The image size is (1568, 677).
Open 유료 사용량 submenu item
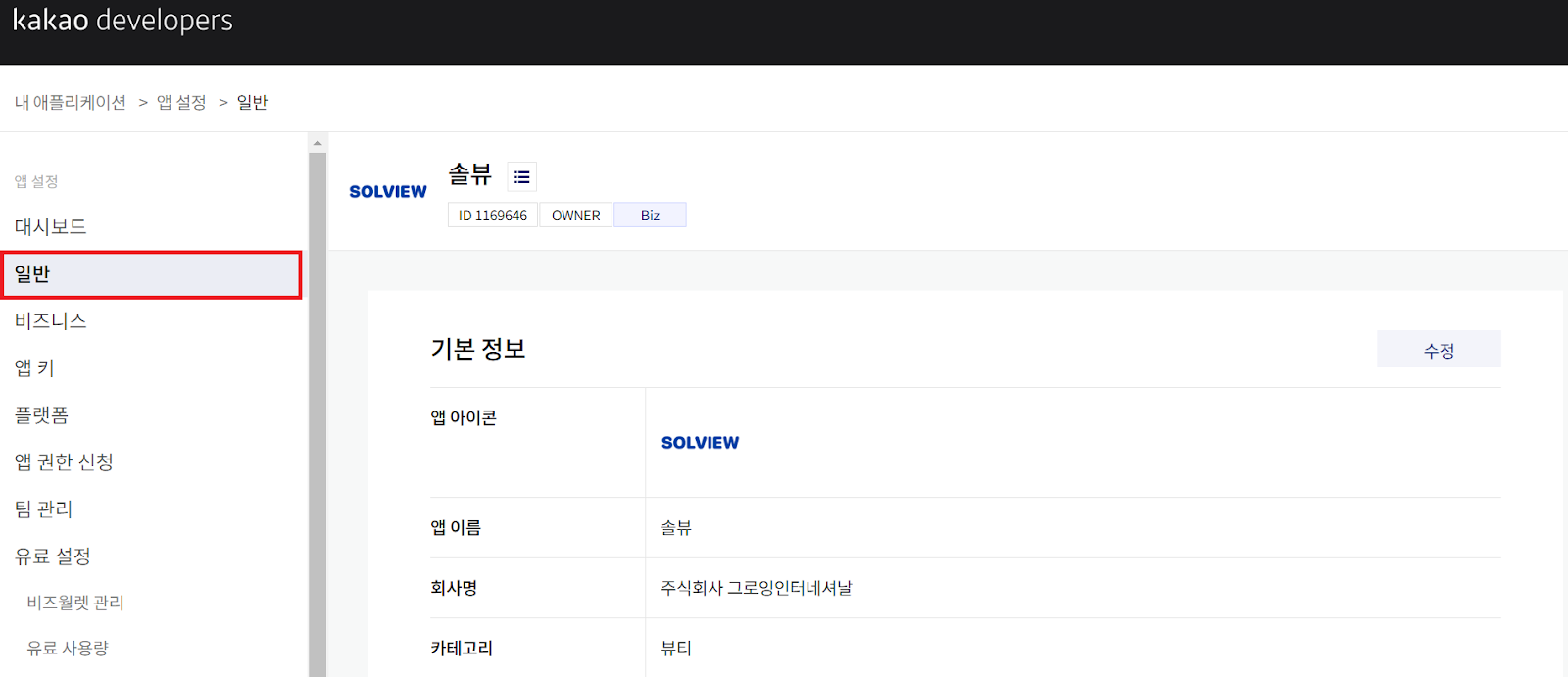coord(68,648)
